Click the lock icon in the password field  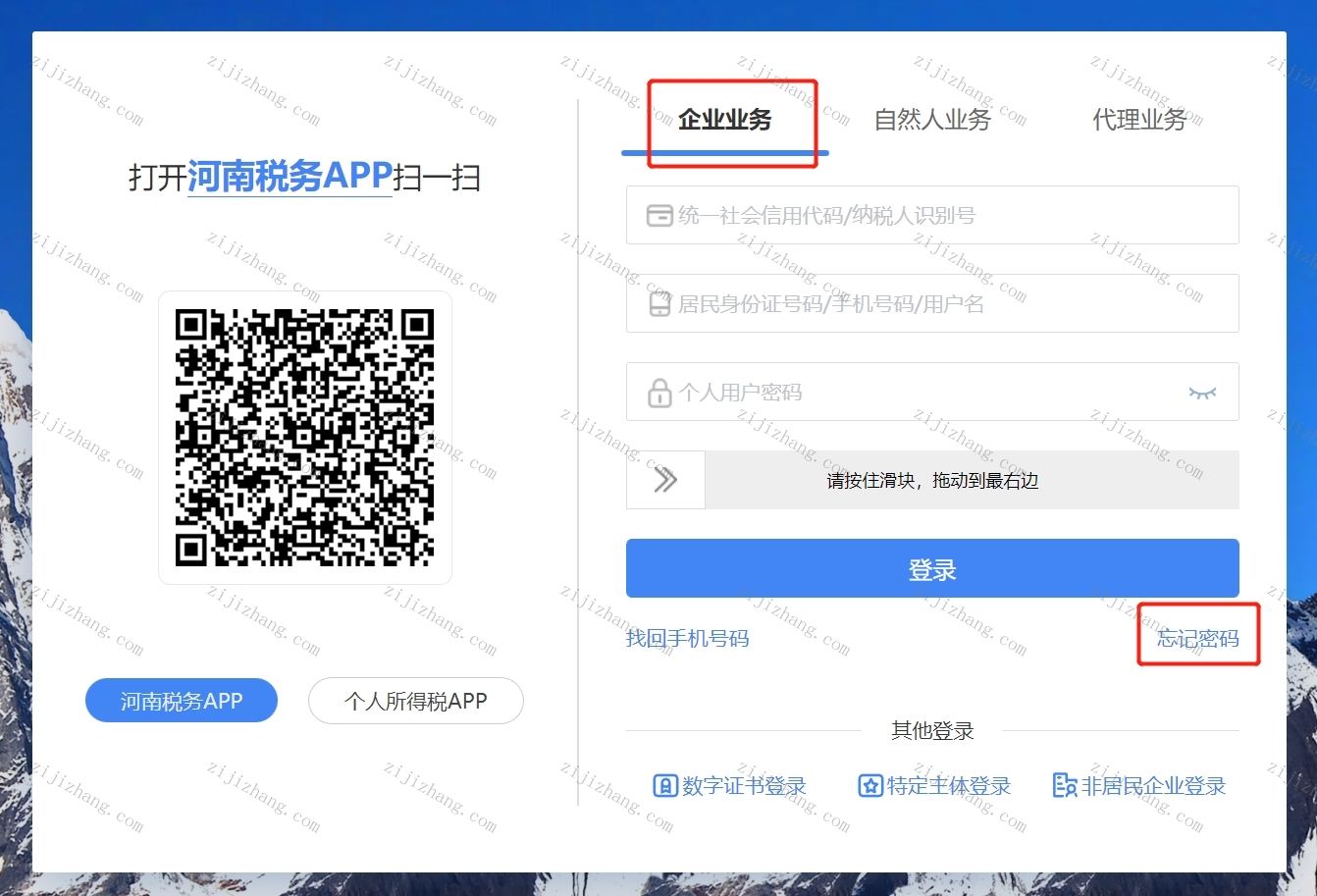click(x=659, y=393)
